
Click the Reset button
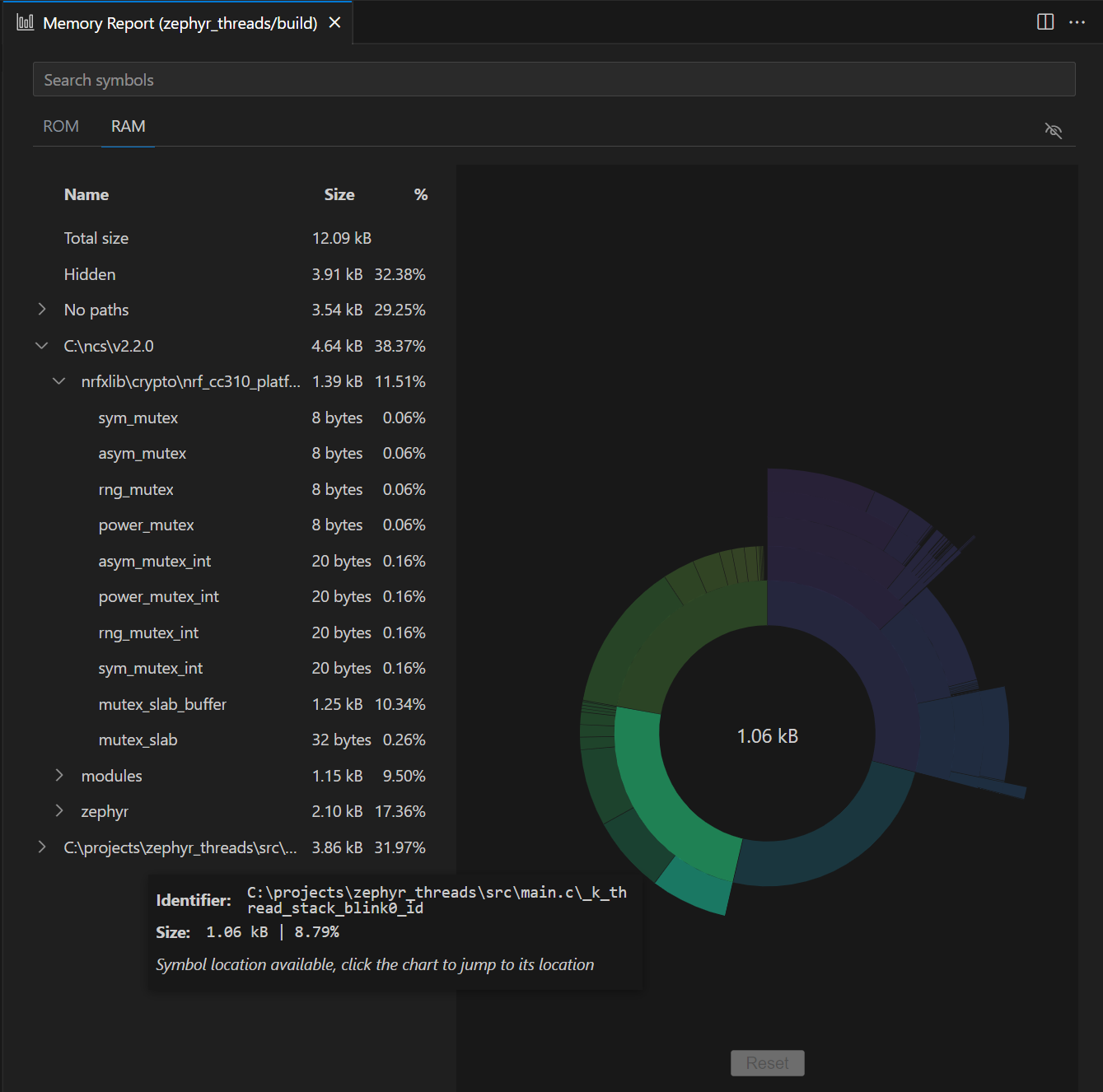coord(767,1063)
